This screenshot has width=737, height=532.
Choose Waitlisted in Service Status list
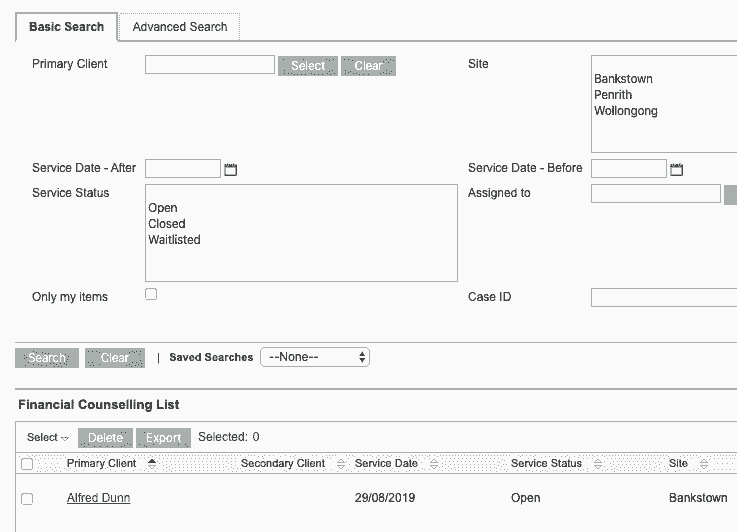(x=175, y=240)
